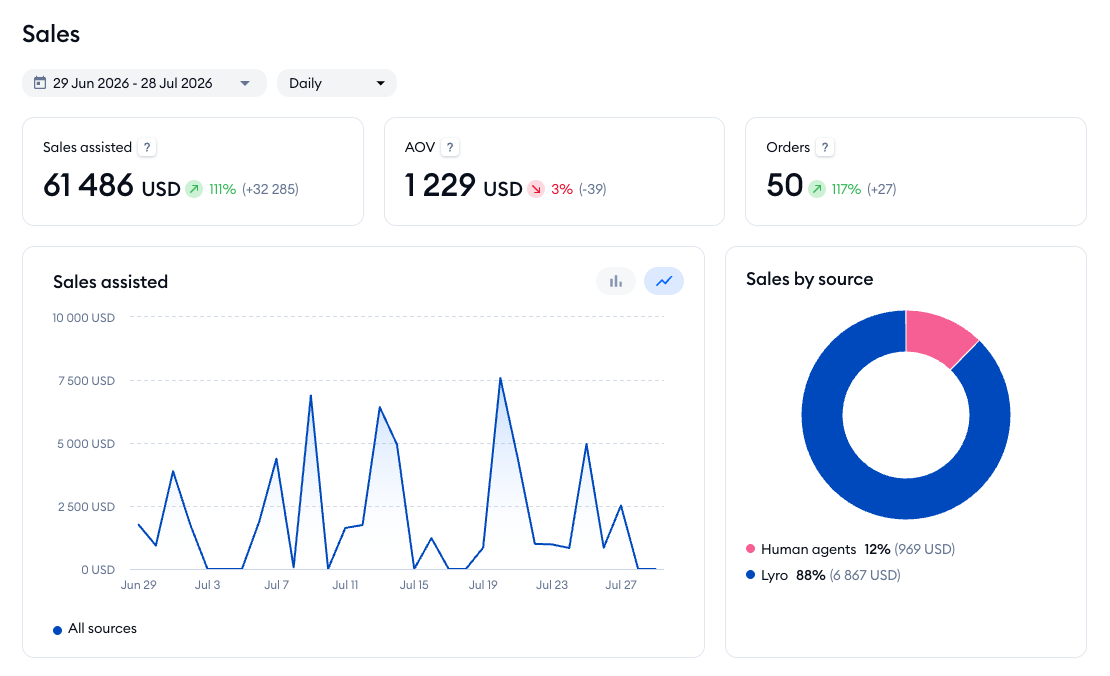
Task: Click the blue dot beside Lyro
Action: click(750, 575)
